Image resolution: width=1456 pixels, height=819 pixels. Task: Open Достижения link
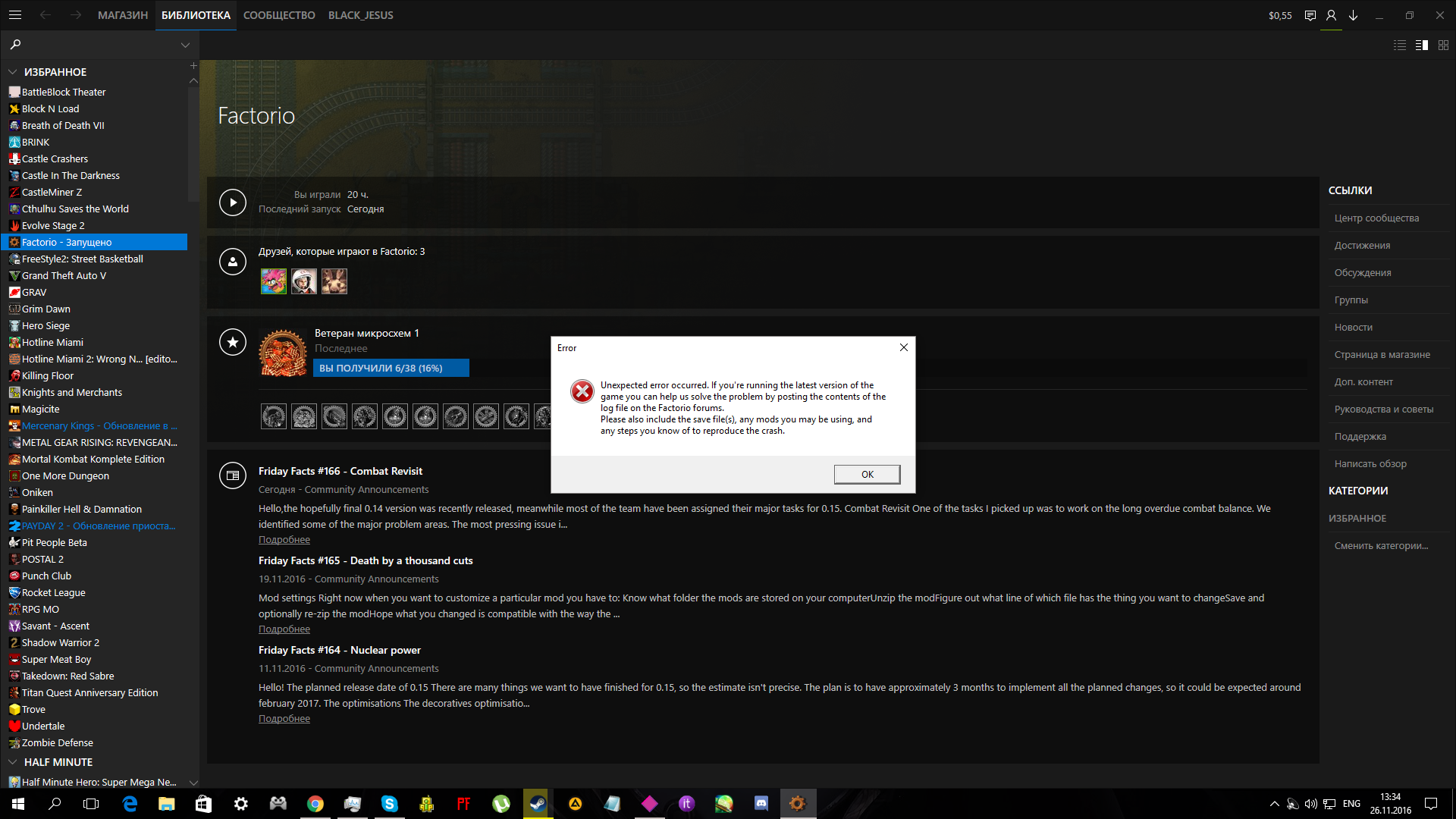(1362, 246)
